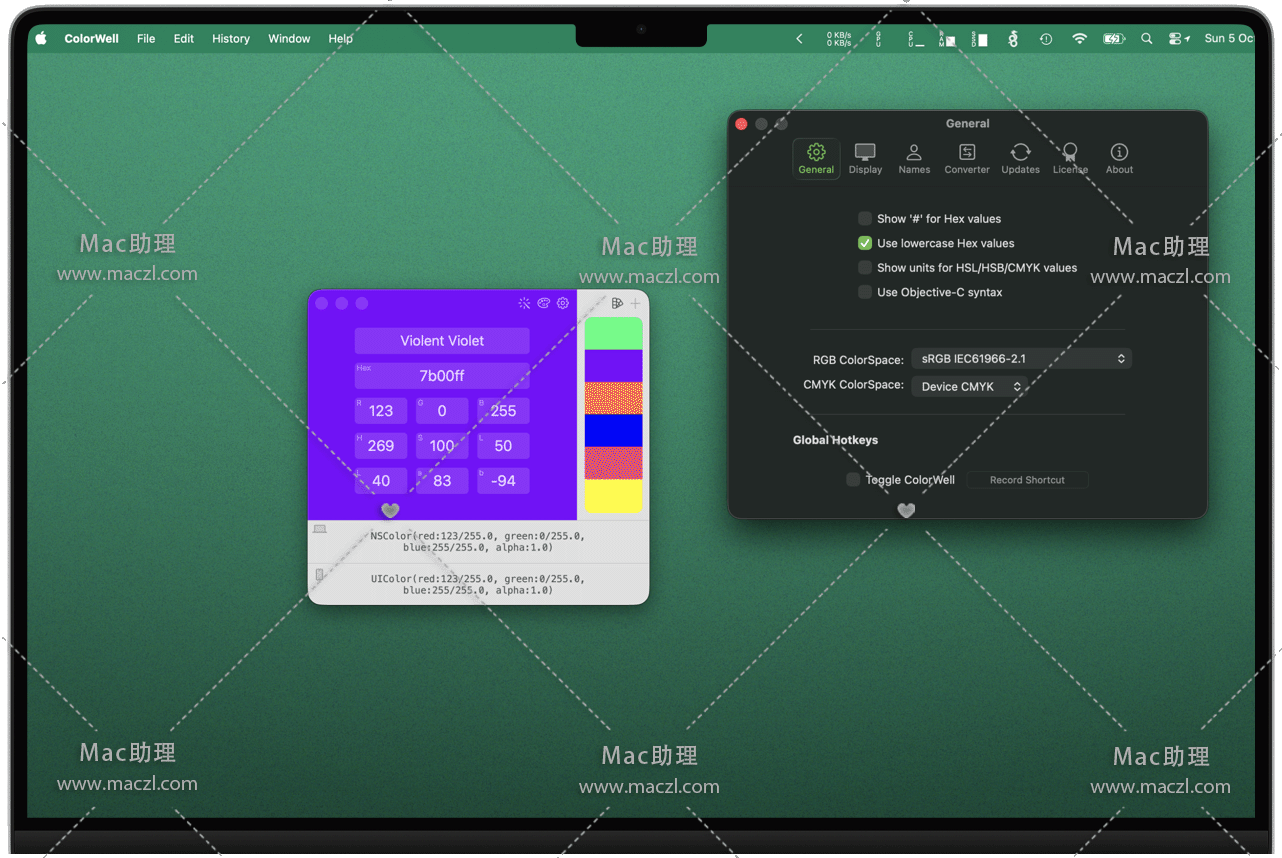Switch to the Names preferences tab
Viewport: 1282px width, 858px height.
914,158
